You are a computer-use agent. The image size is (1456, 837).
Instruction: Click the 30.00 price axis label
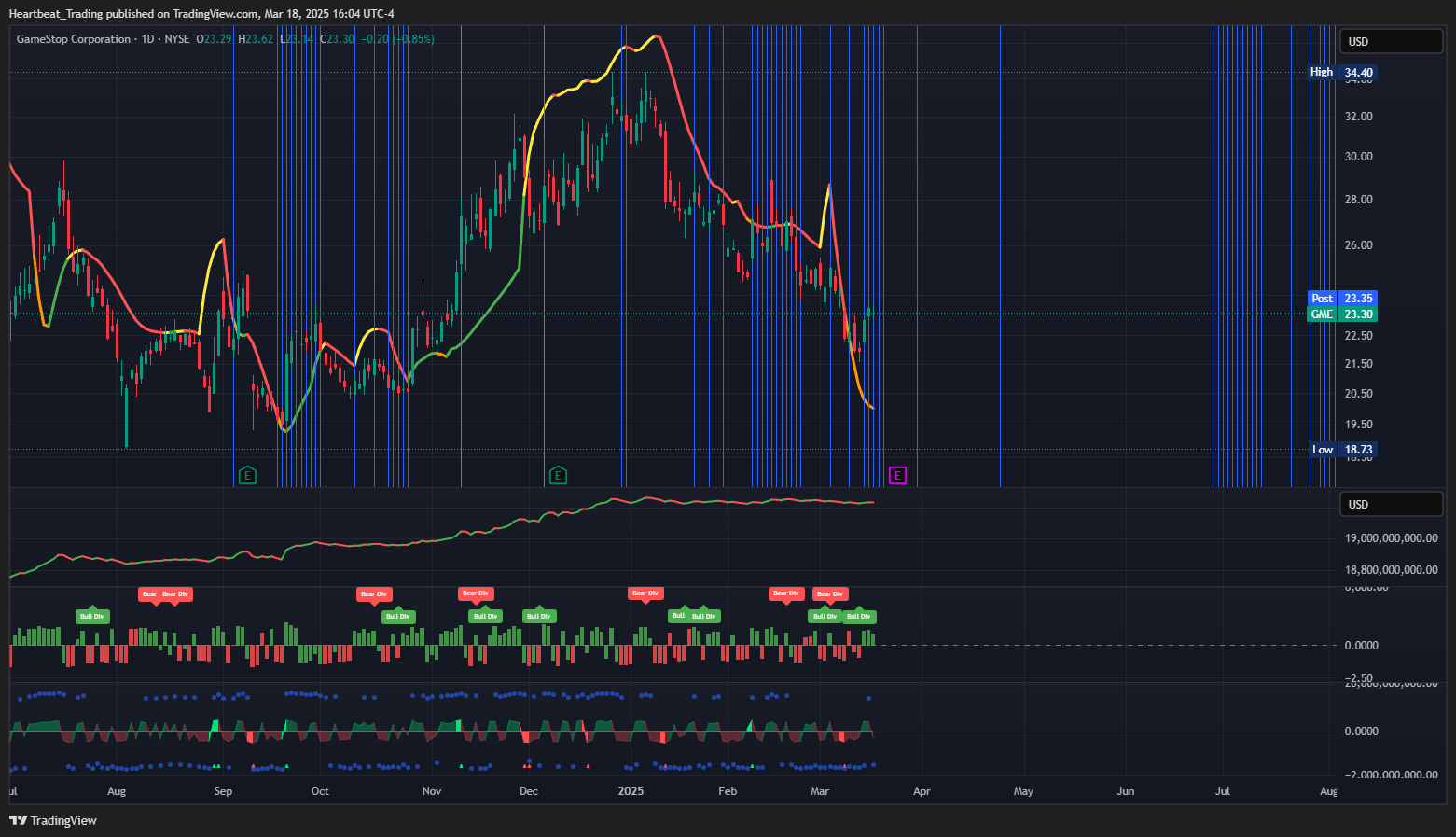tap(1358, 157)
